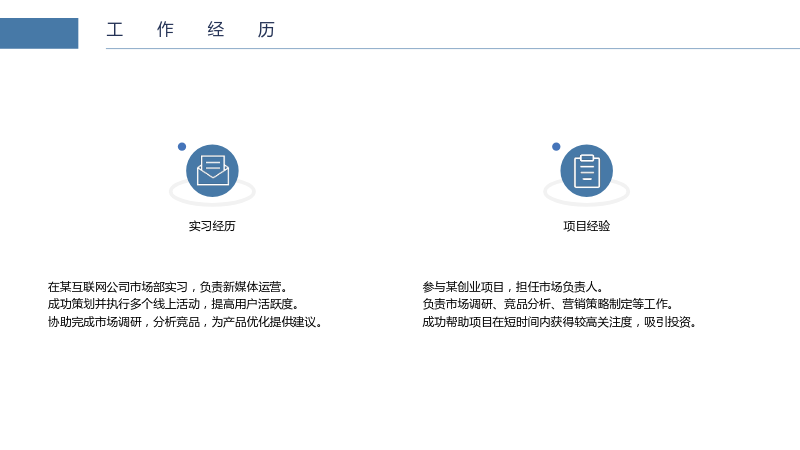The height and width of the screenshot is (450, 800).
Task: Select small blue dot near clipboard icon
Action: pos(556,147)
